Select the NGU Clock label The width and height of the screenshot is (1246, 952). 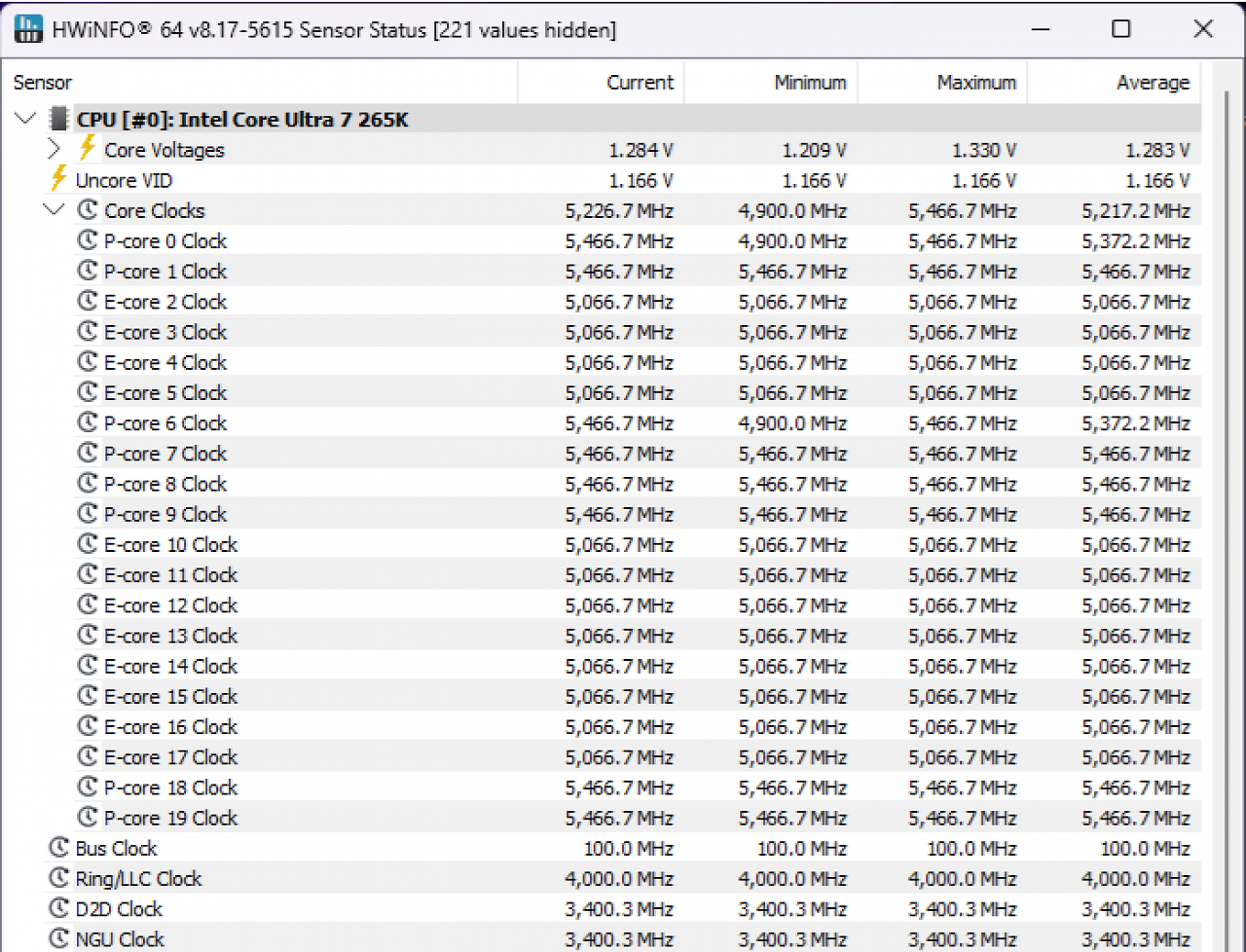pyautogui.click(x=120, y=939)
